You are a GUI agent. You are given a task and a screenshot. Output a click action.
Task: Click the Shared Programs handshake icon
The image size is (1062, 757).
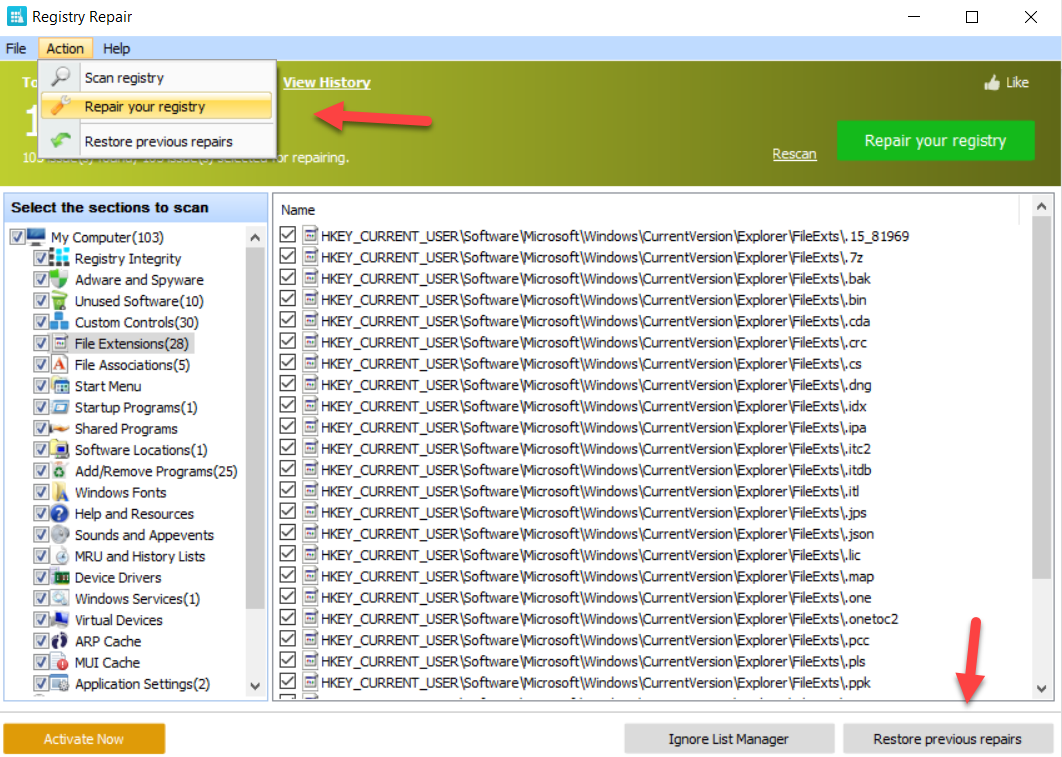(x=60, y=429)
